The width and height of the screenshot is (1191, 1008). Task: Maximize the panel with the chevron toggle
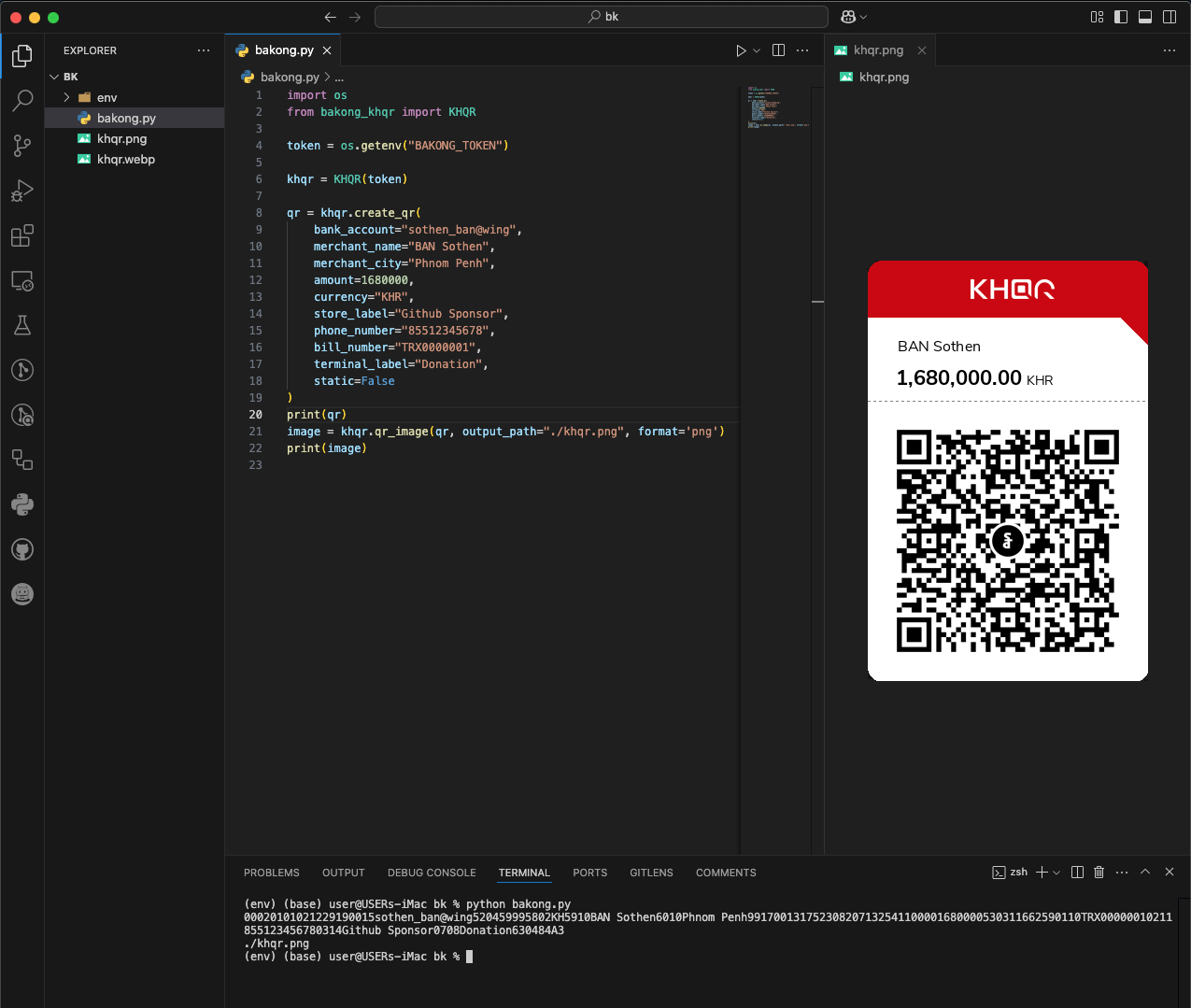[1144, 872]
